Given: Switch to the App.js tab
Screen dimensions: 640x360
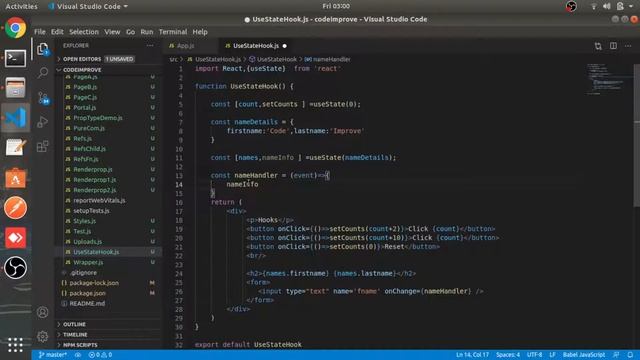Looking at the screenshot, I should [185, 46].
